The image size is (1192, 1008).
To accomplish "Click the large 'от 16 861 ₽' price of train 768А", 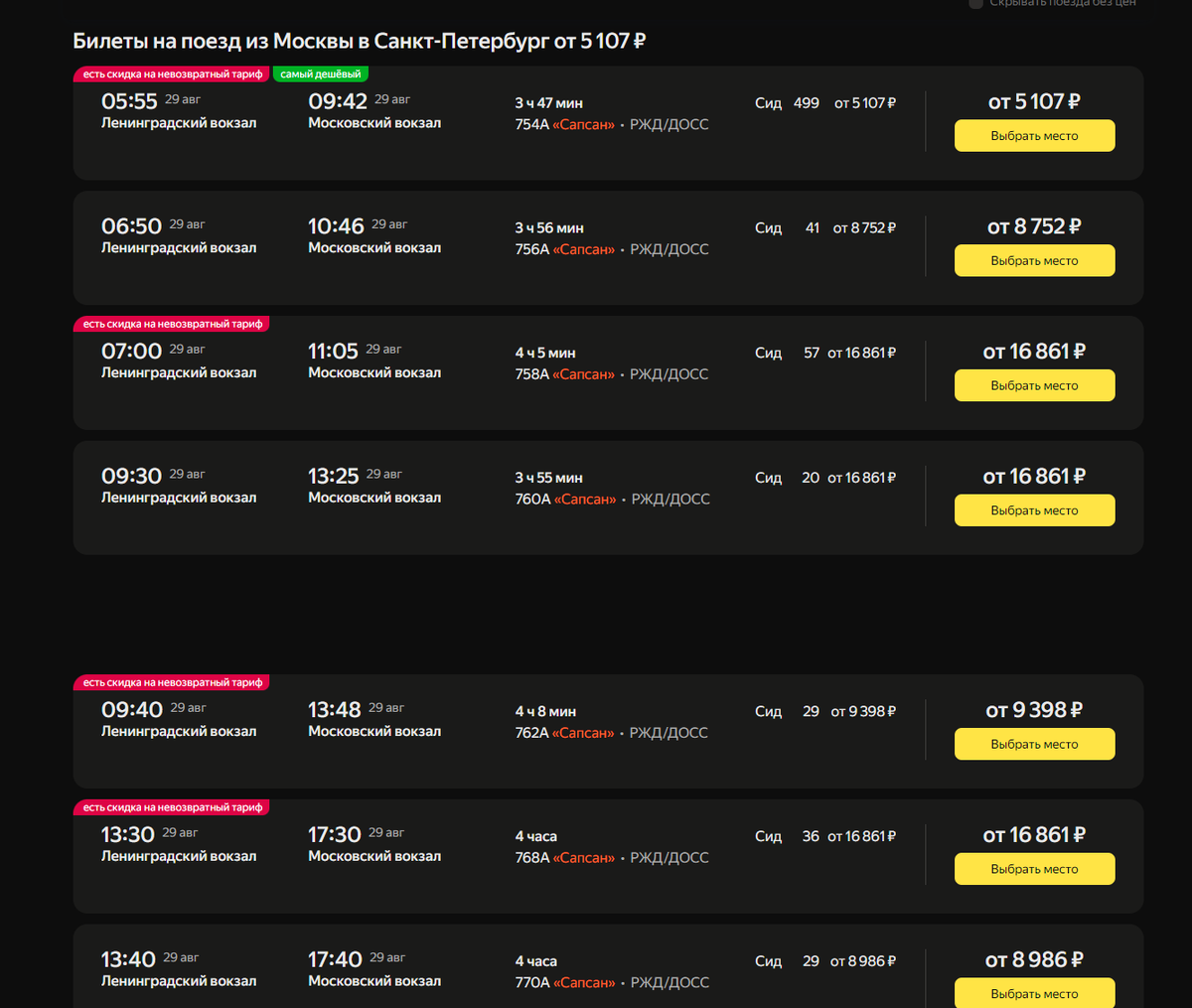I will click(1034, 836).
